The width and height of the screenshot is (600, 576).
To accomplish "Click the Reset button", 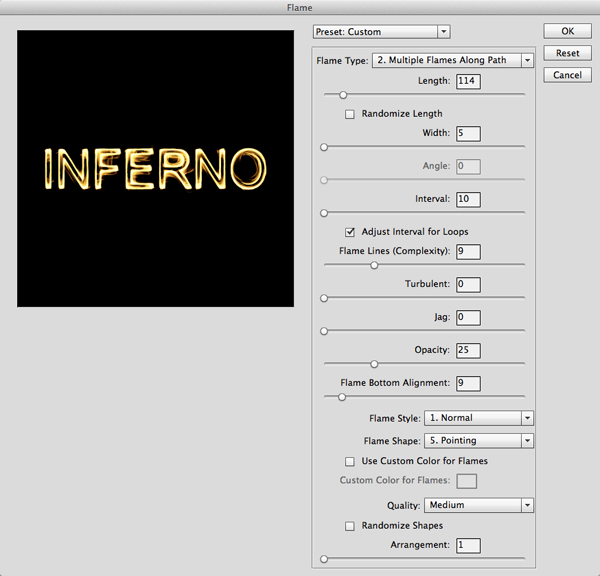I will click(567, 53).
